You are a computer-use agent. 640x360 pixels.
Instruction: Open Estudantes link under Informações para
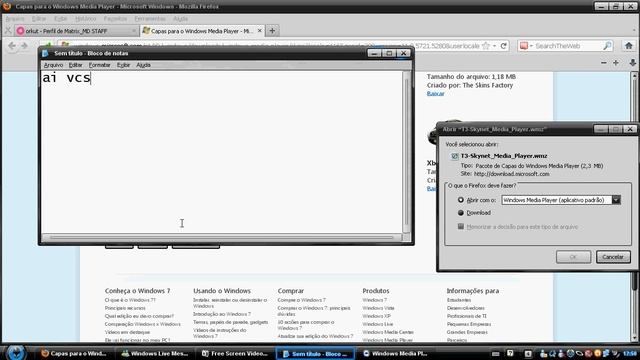coord(459,300)
